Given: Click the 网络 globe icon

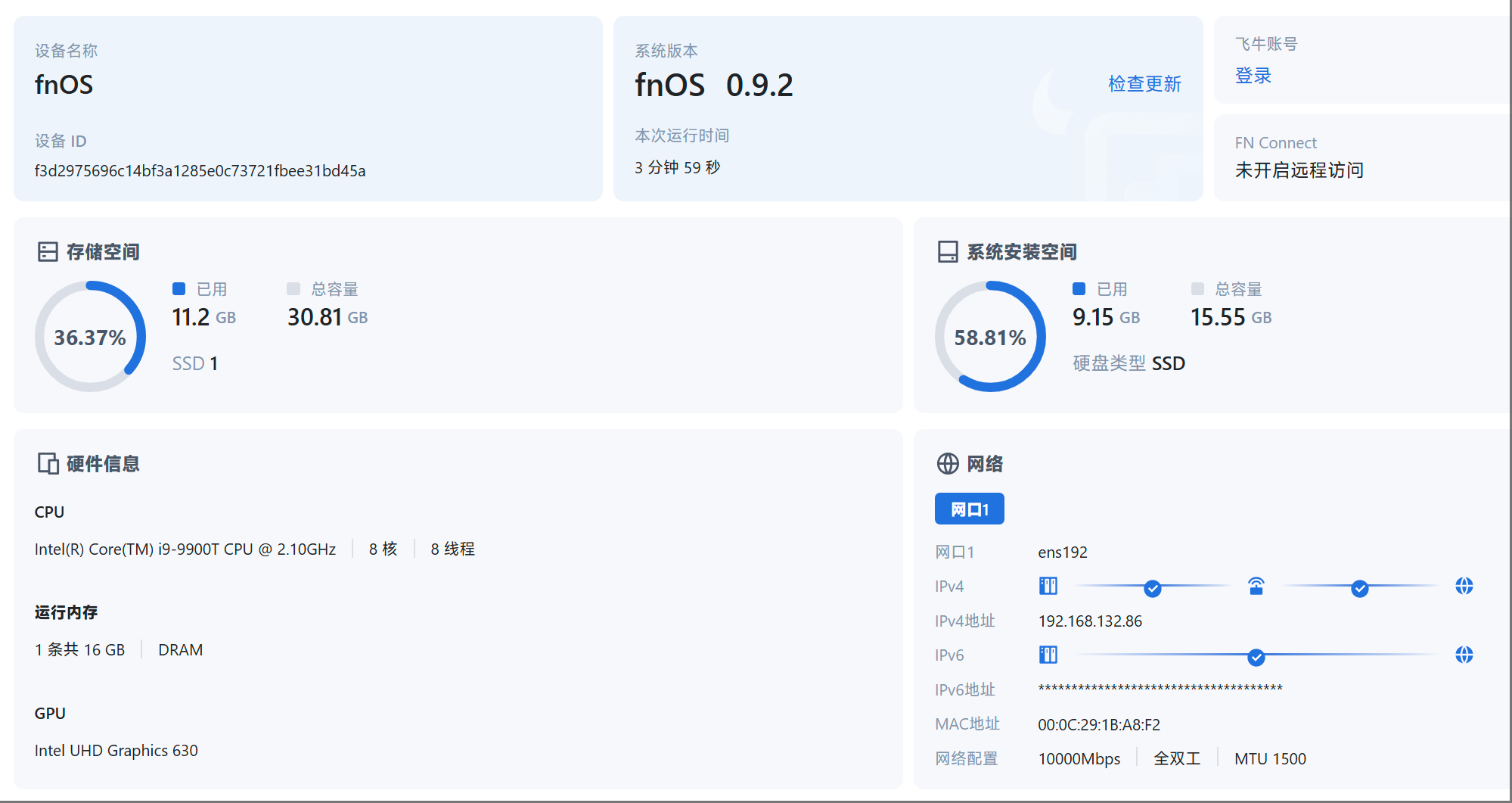Looking at the screenshot, I should (x=948, y=463).
